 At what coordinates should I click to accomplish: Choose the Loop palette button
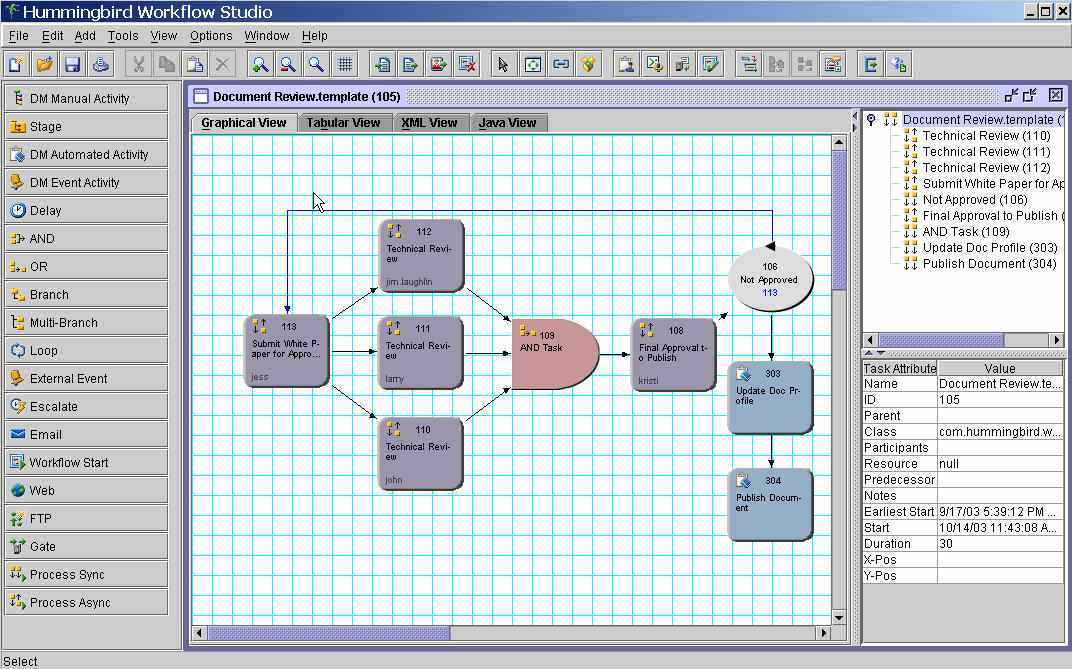86,351
